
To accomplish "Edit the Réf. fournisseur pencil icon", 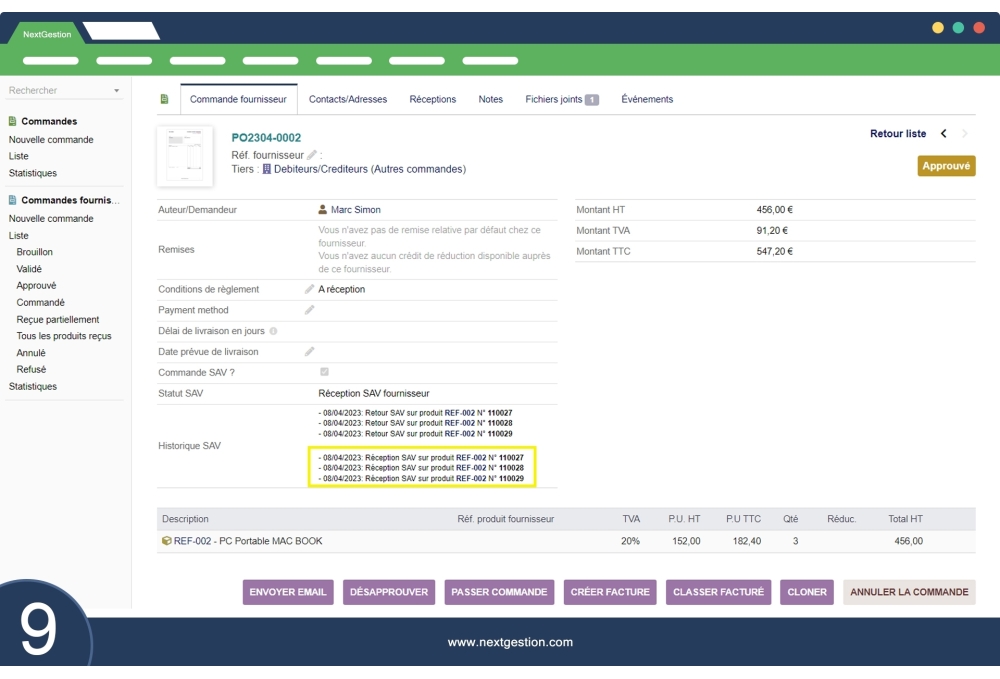I will pyautogui.click(x=312, y=155).
